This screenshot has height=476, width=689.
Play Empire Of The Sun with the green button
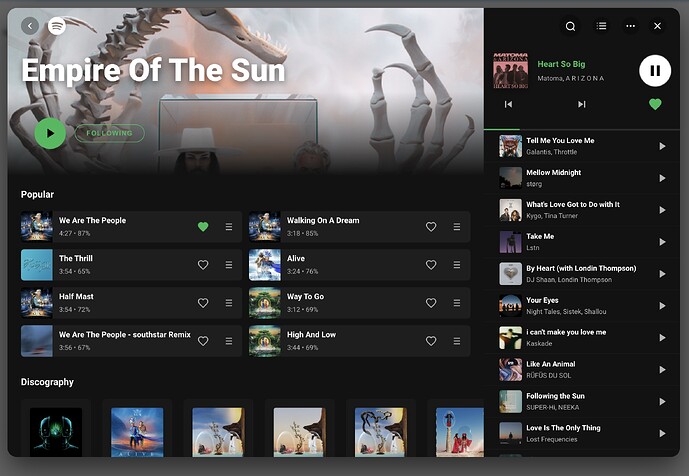coord(50,133)
